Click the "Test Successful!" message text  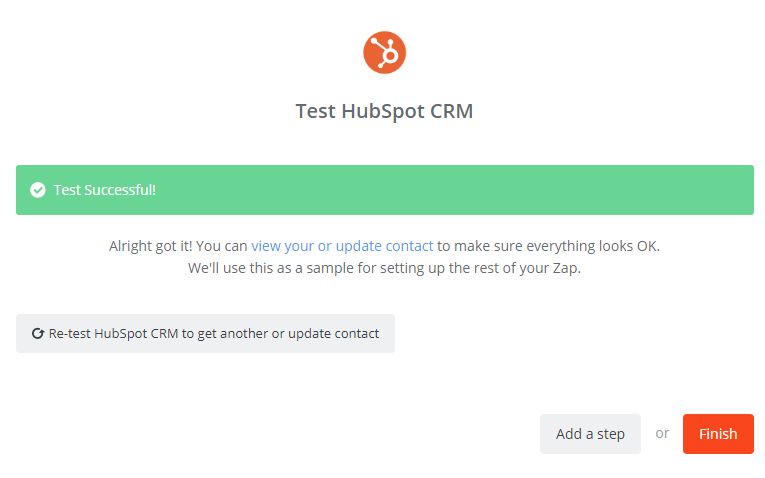pyautogui.click(x=104, y=190)
